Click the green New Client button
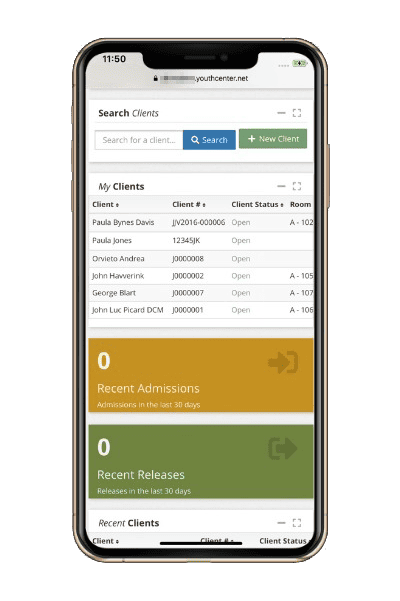400x601 pixels. click(x=273, y=139)
